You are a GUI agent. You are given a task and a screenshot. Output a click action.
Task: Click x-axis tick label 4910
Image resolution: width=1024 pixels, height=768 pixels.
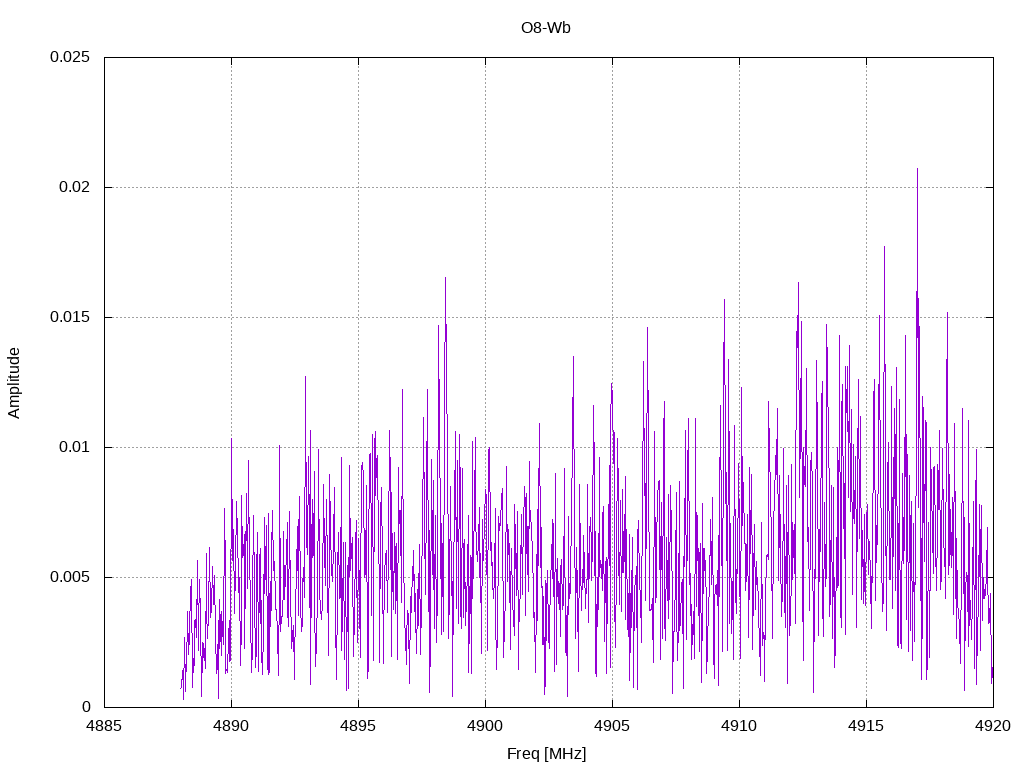pos(739,726)
